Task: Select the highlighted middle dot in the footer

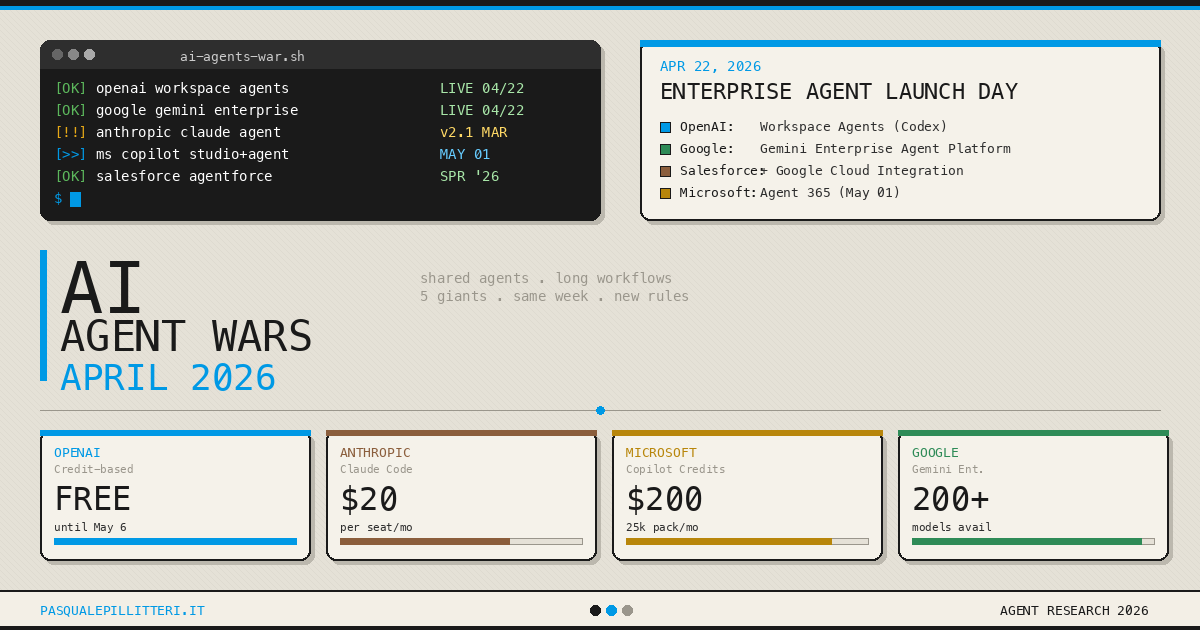Action: tap(611, 610)
